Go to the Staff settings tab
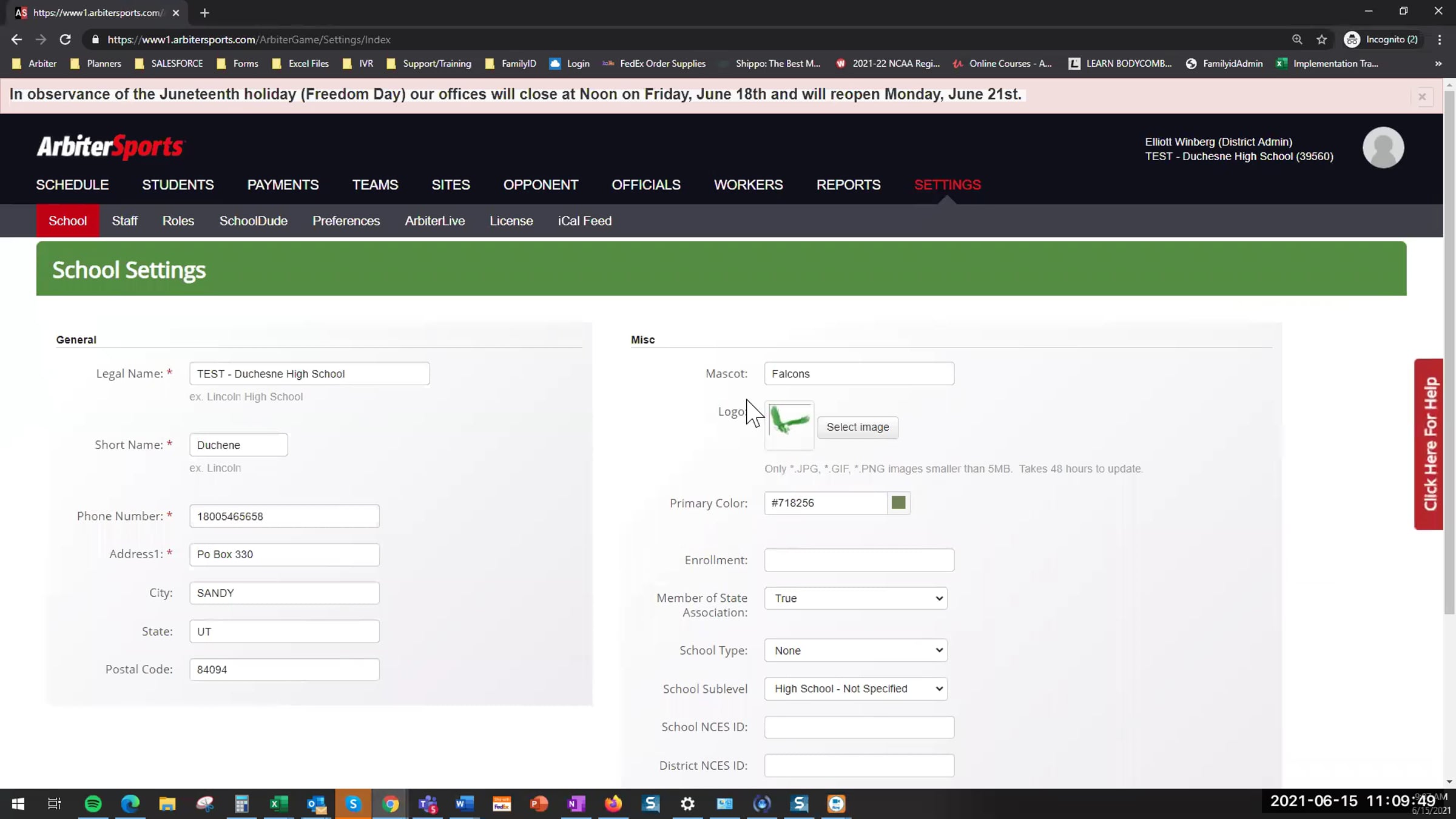The height and width of the screenshot is (819, 1456). click(124, 221)
